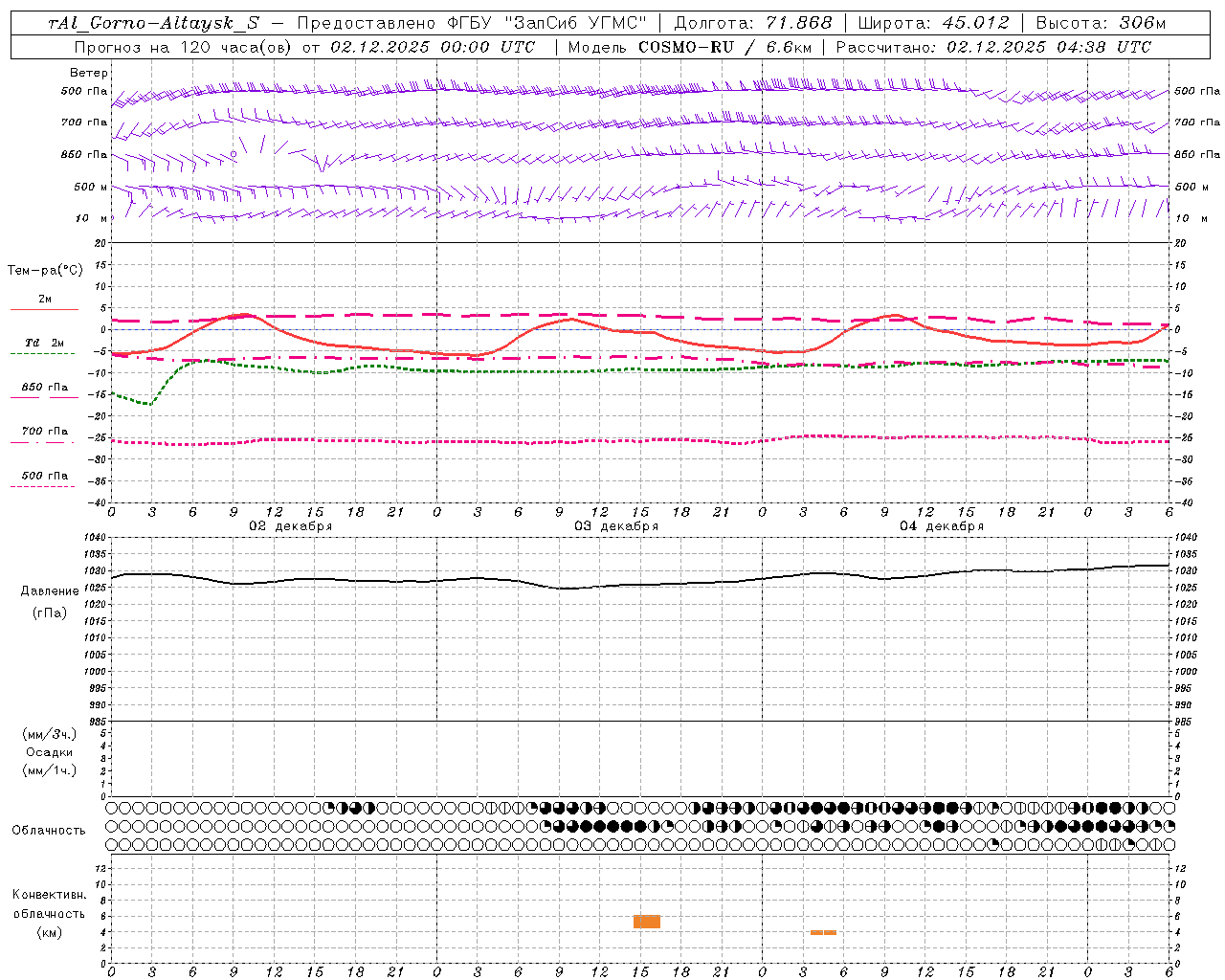Select the Модель COSMO-RU / 6.6км text
This screenshot has height=980, width=1225.
pyautogui.click(x=690, y=47)
